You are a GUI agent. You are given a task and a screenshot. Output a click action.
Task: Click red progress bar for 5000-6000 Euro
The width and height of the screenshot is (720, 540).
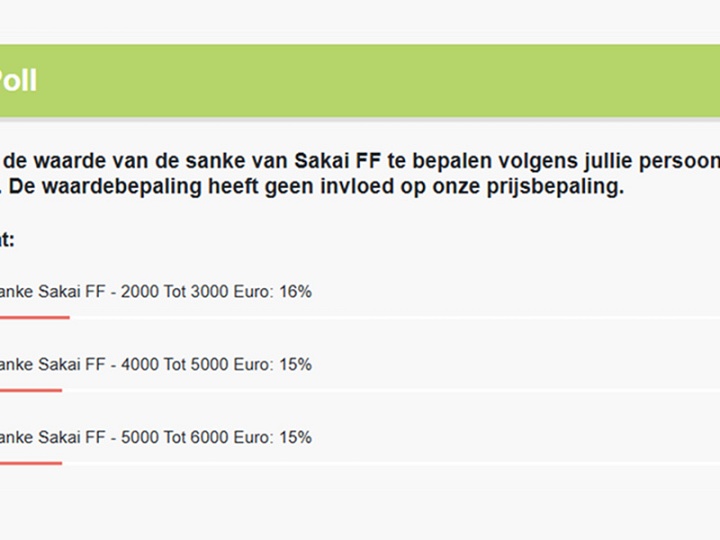30,463
